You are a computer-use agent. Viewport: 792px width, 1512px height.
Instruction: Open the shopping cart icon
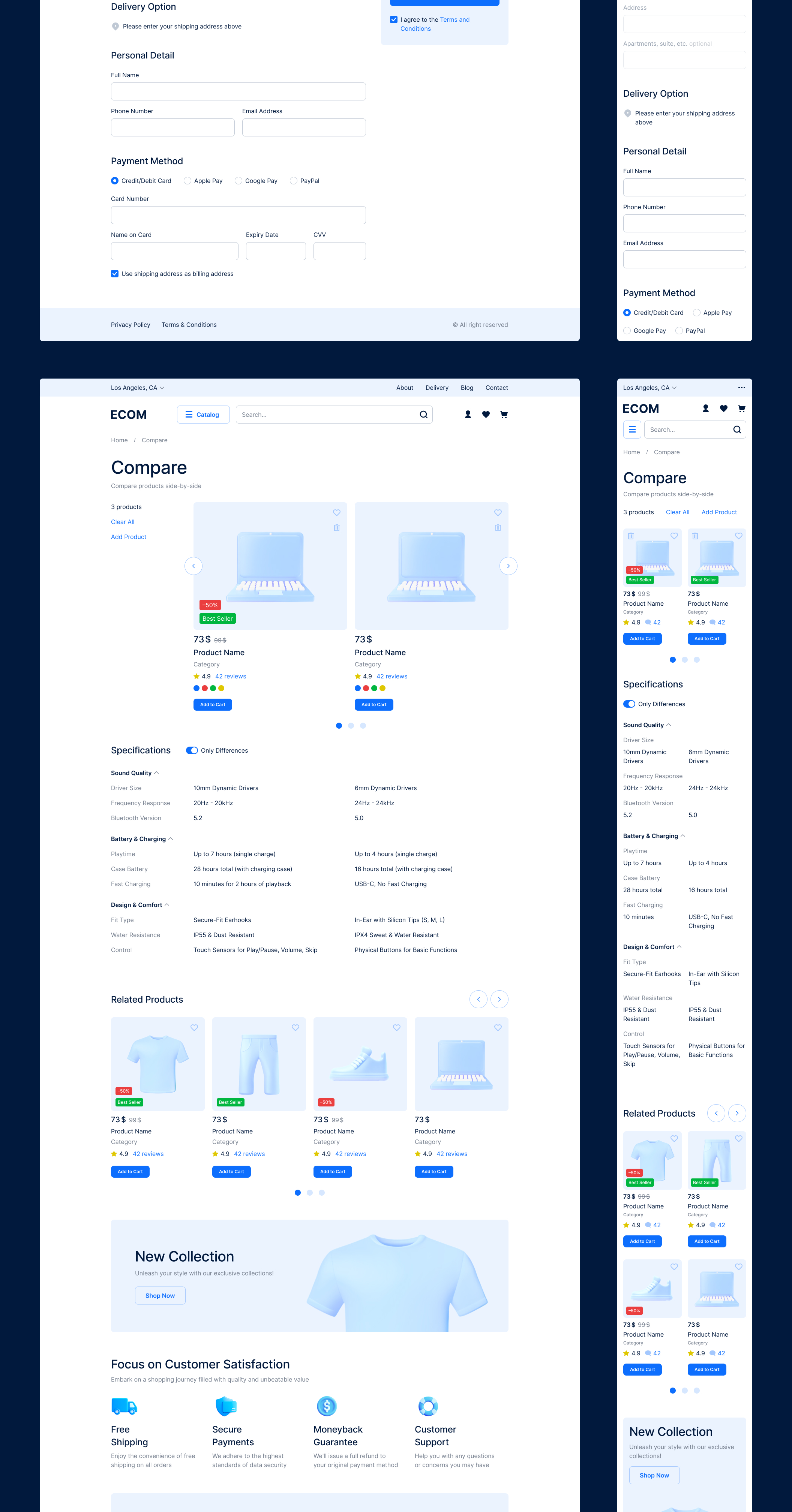pos(504,415)
